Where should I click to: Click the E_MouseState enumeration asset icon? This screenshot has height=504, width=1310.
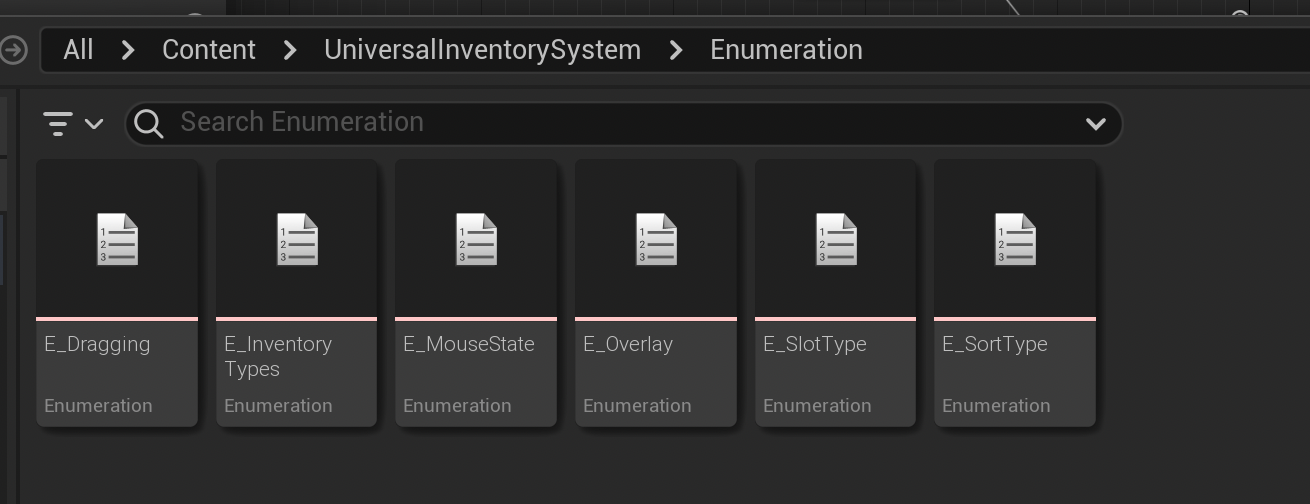coord(476,240)
